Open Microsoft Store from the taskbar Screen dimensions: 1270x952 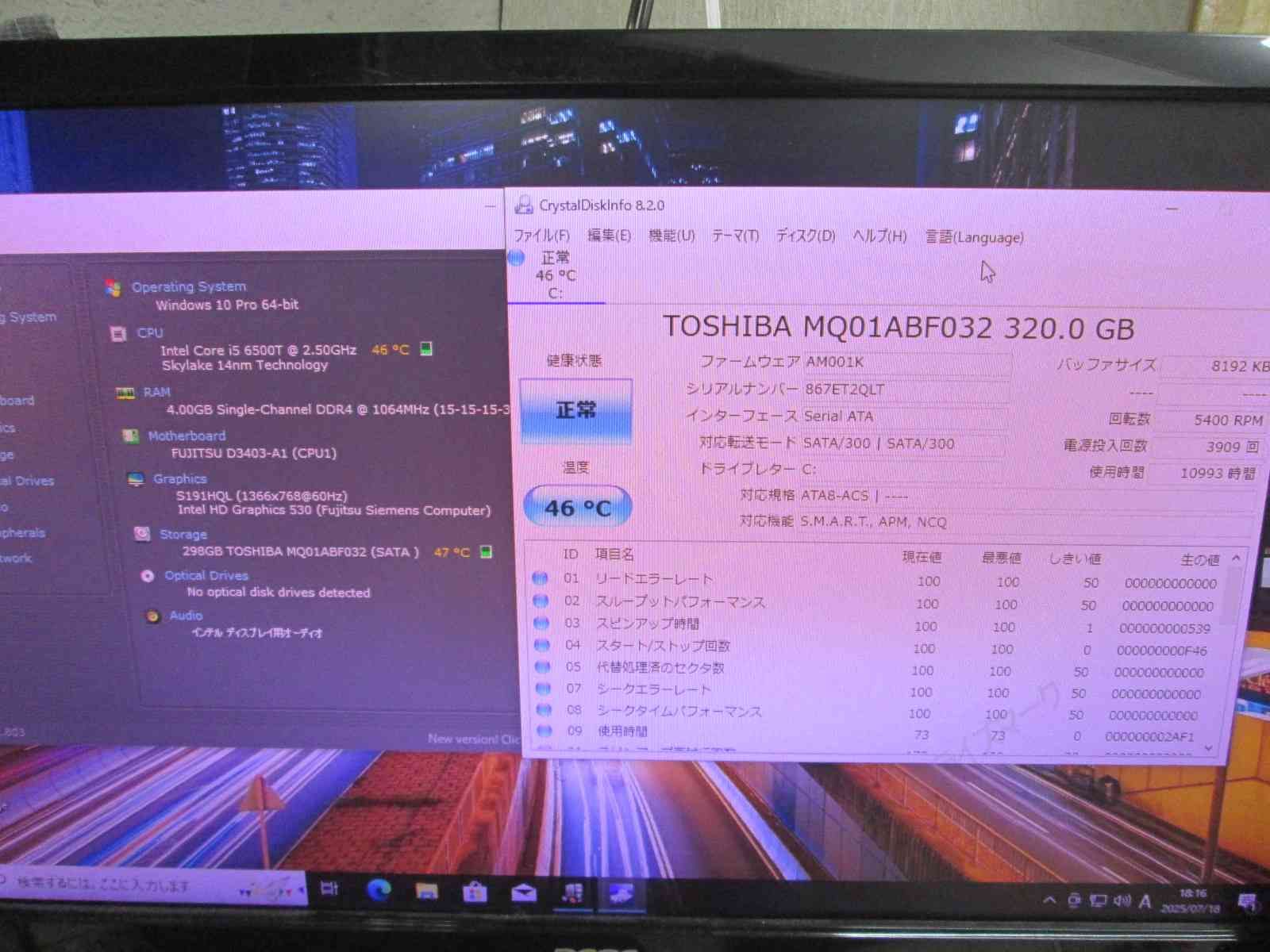pyautogui.click(x=475, y=892)
